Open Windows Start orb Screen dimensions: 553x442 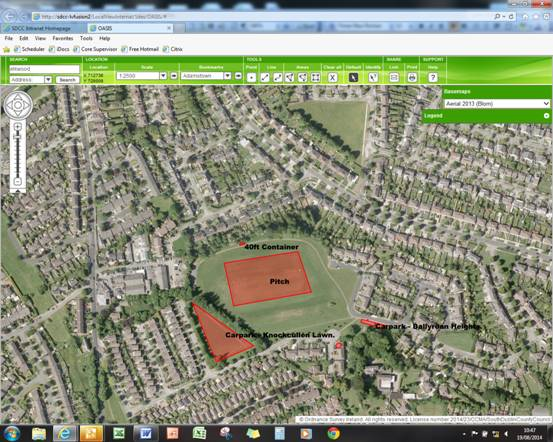point(13,434)
